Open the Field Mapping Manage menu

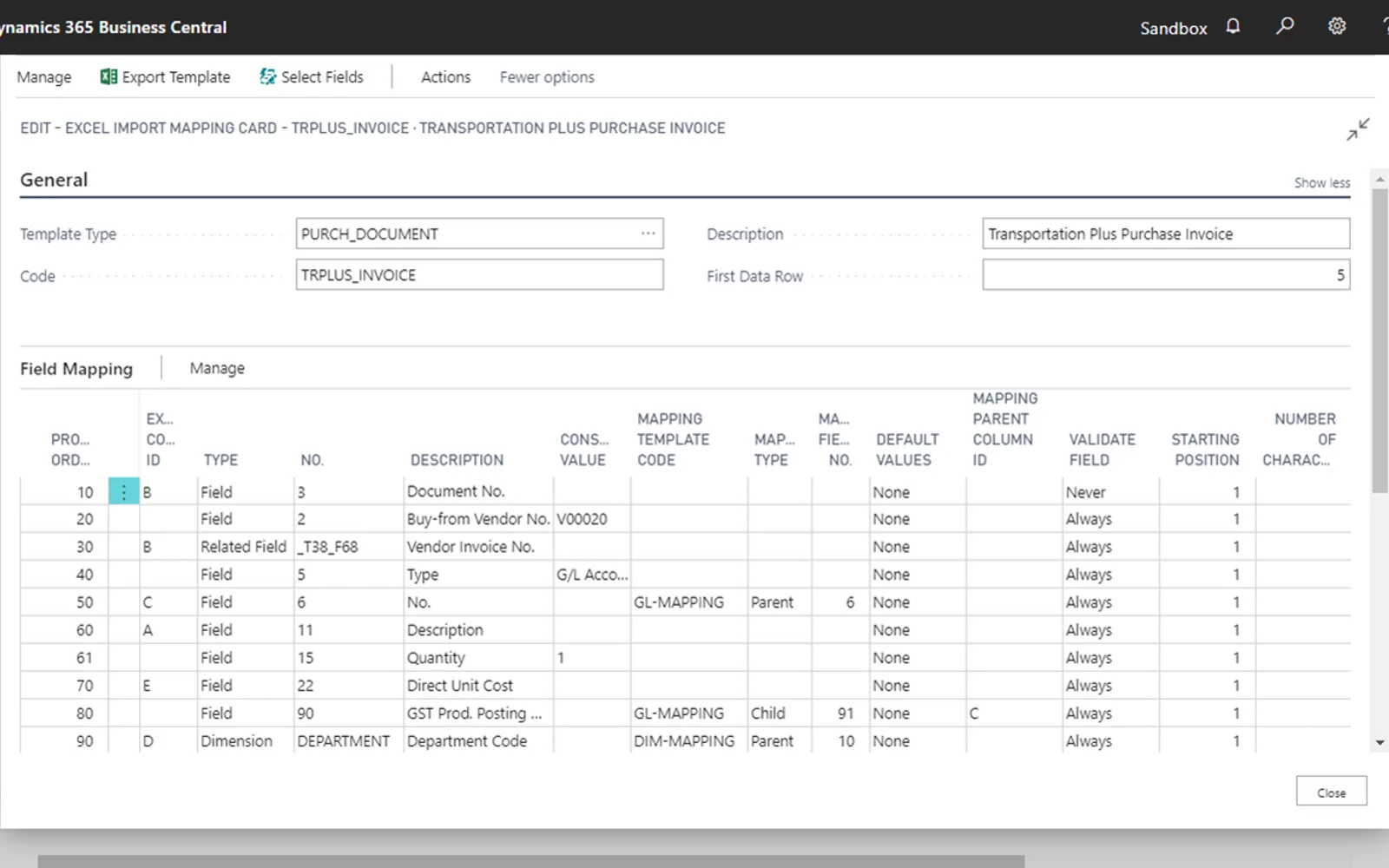(217, 368)
